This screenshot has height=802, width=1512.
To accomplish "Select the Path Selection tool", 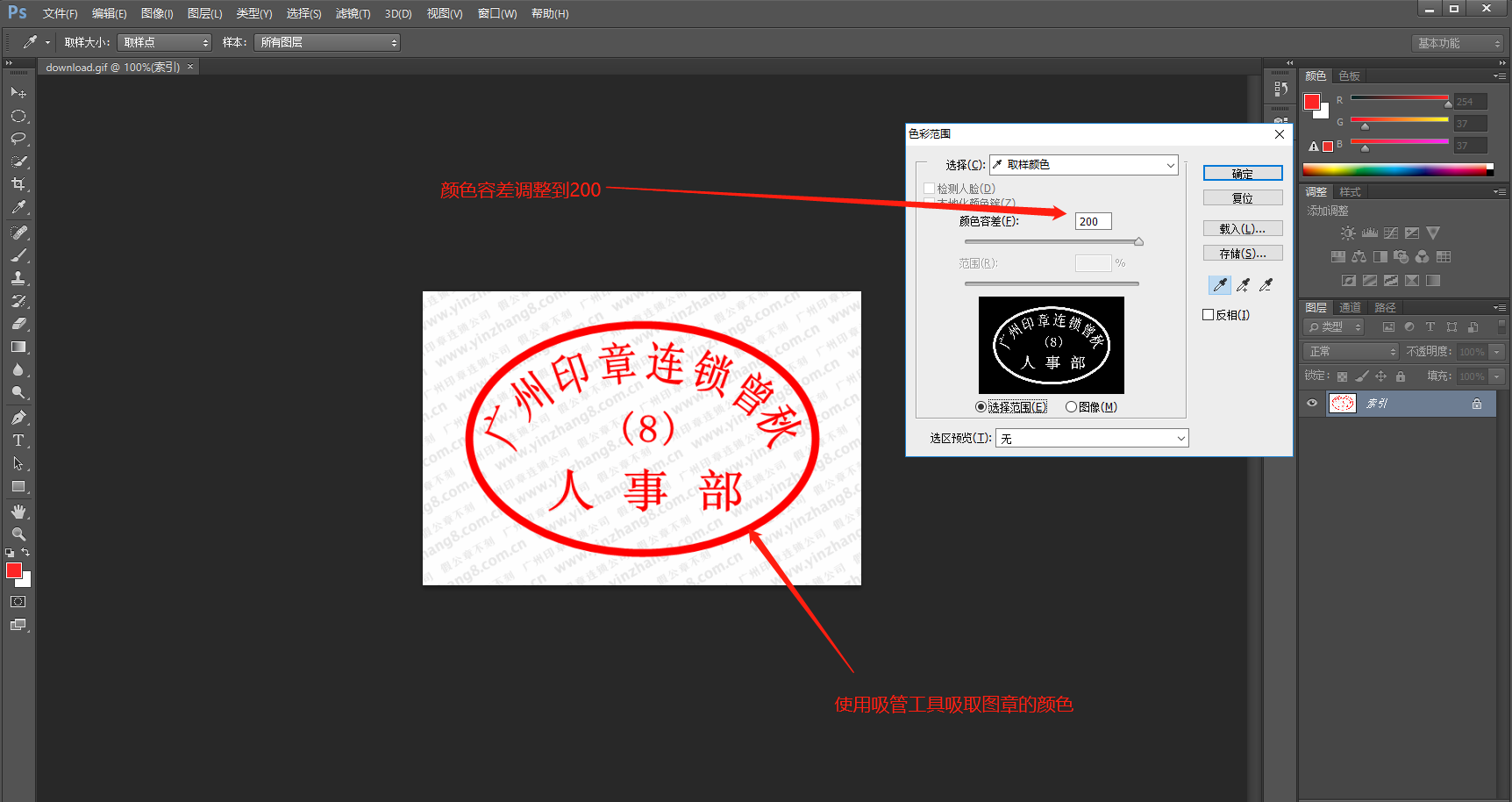I will tap(18, 463).
